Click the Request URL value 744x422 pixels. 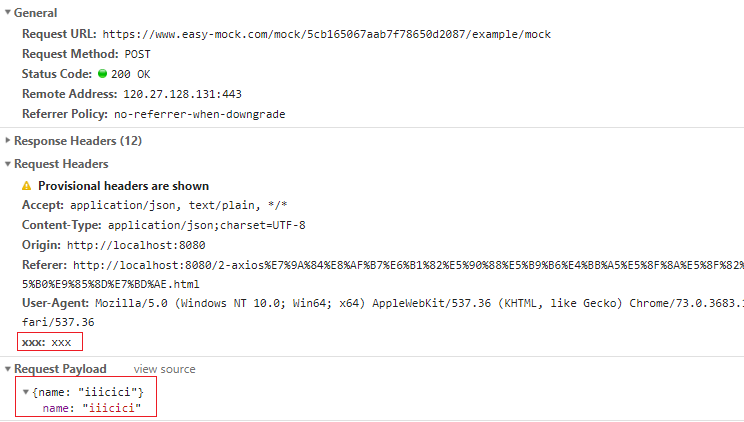(326, 34)
